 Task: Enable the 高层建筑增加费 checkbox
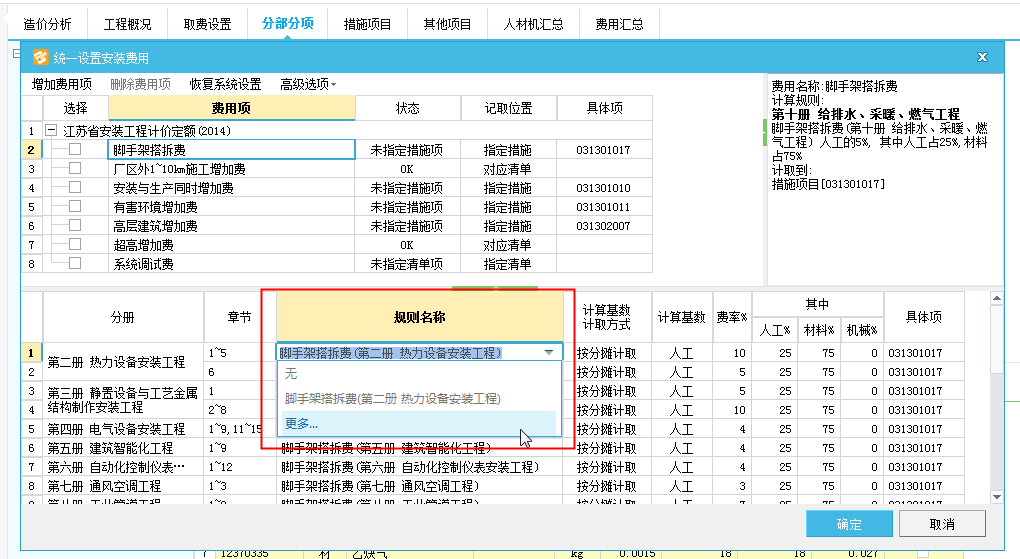[74, 226]
